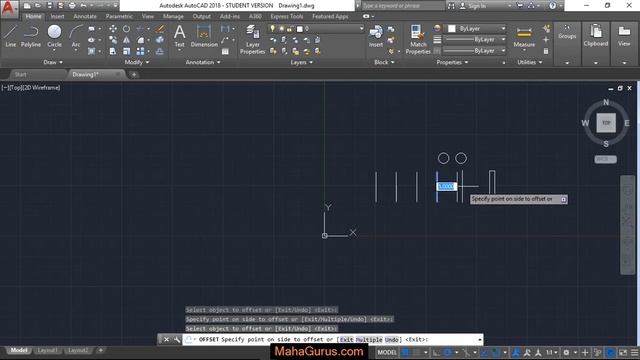Select the Text tool
This screenshot has height=360, width=640.
coord(180,36)
